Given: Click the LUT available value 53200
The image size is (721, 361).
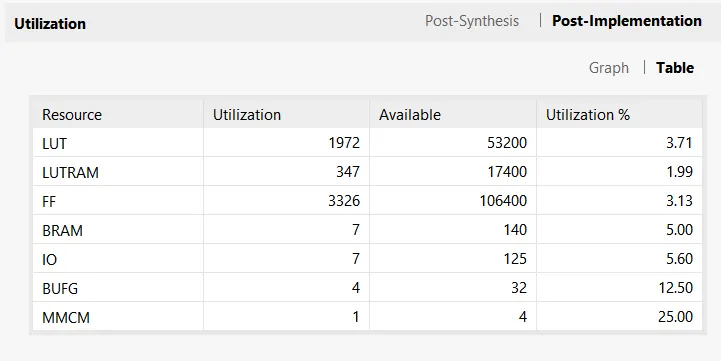Looking at the screenshot, I should pyautogui.click(x=507, y=143).
